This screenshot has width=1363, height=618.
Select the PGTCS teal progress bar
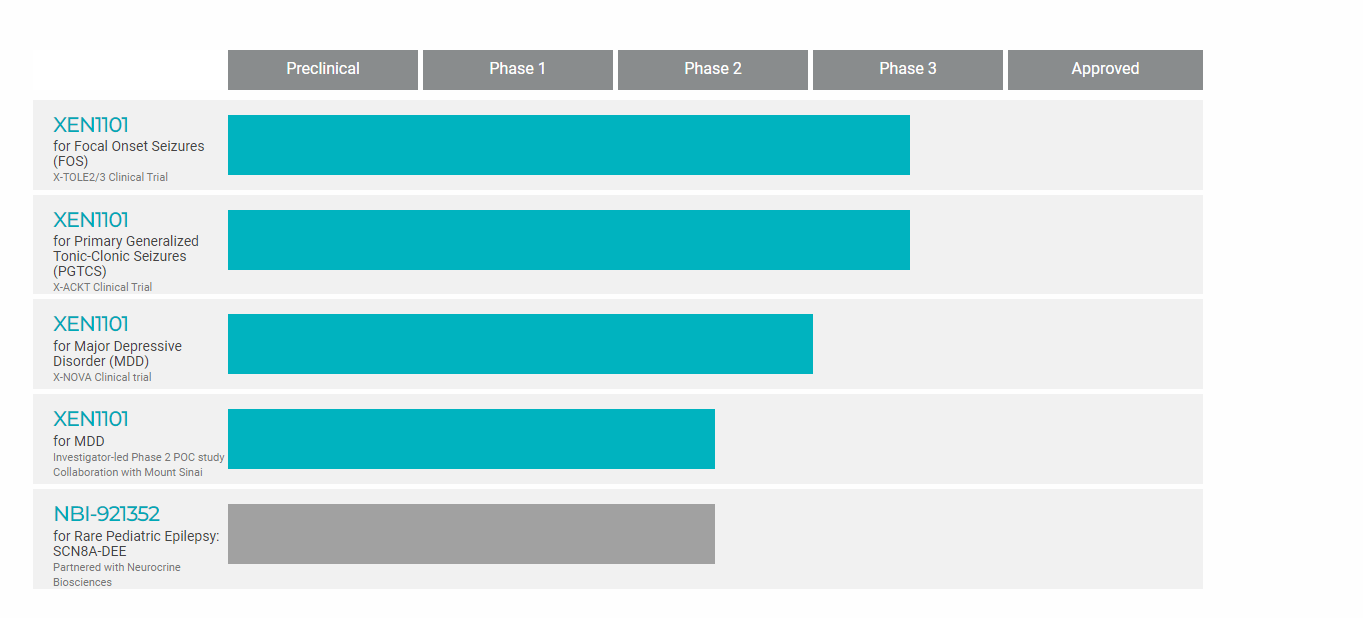click(568, 240)
